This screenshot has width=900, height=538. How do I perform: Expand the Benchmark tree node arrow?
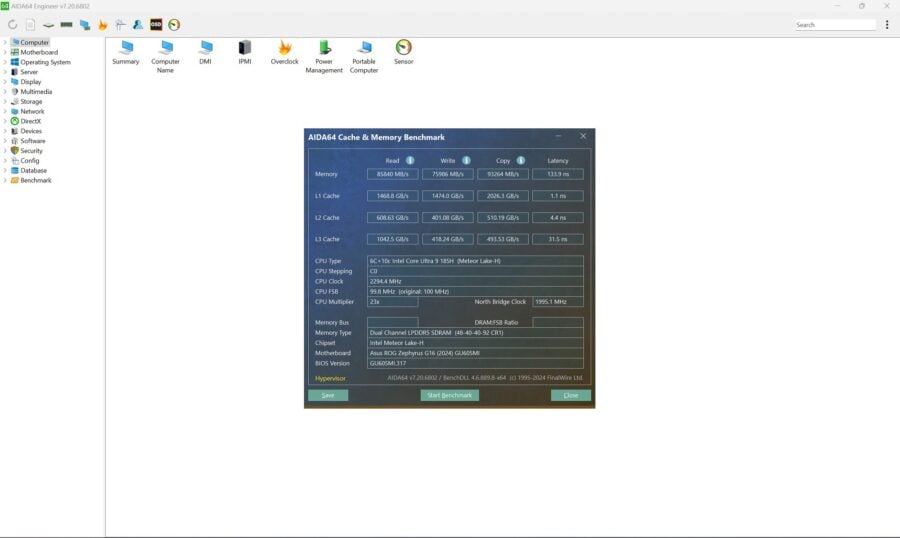point(5,180)
